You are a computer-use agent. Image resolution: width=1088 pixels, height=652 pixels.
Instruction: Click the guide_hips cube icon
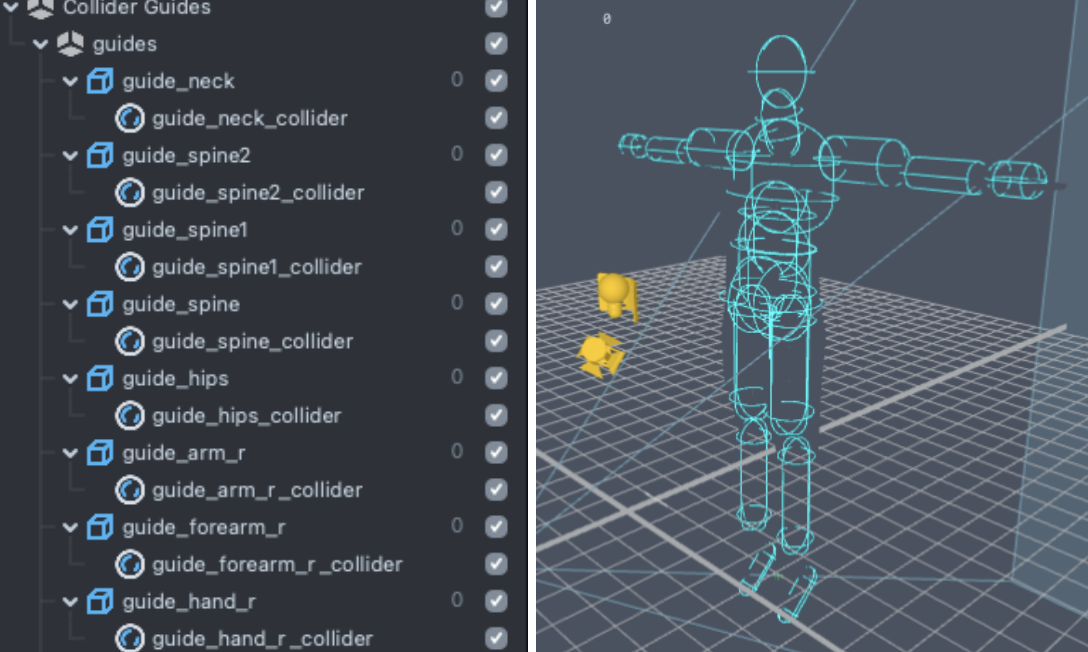[100, 378]
